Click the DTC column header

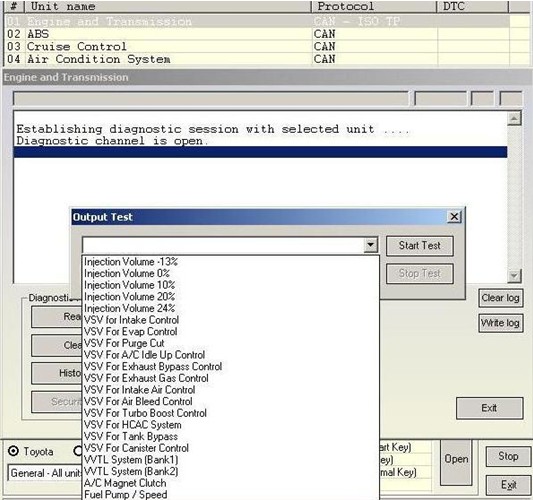472,6
